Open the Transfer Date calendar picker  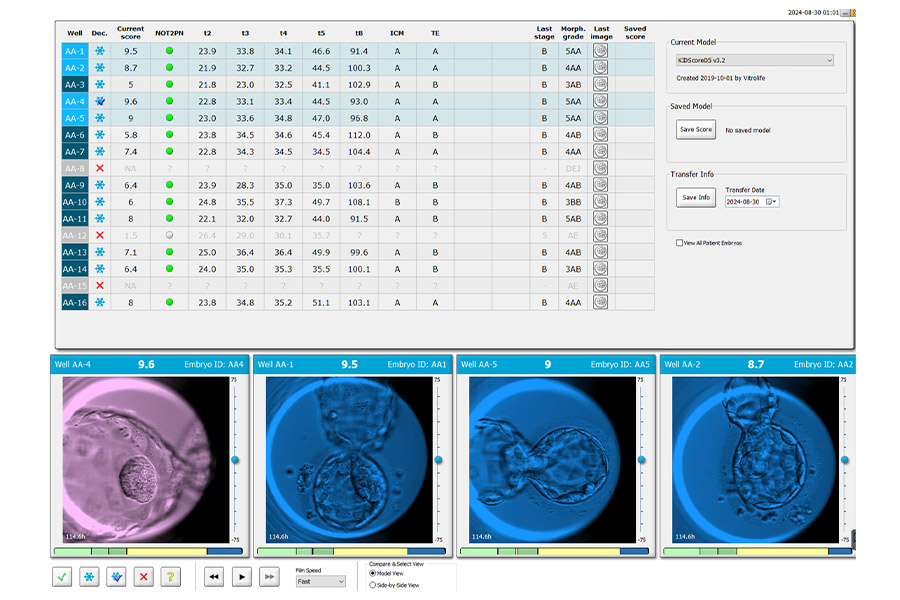pos(772,201)
